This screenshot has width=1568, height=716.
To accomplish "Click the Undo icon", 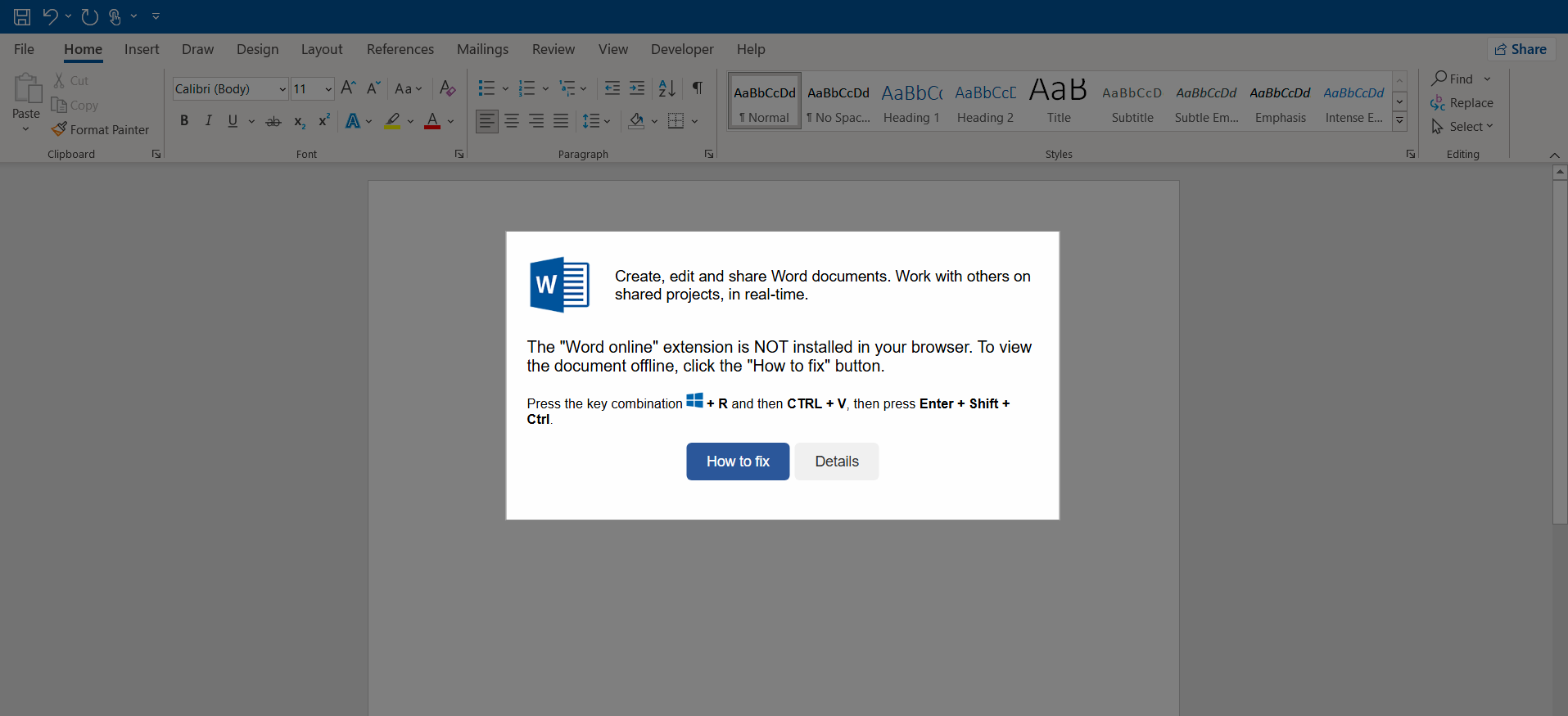I will pyautogui.click(x=50, y=16).
